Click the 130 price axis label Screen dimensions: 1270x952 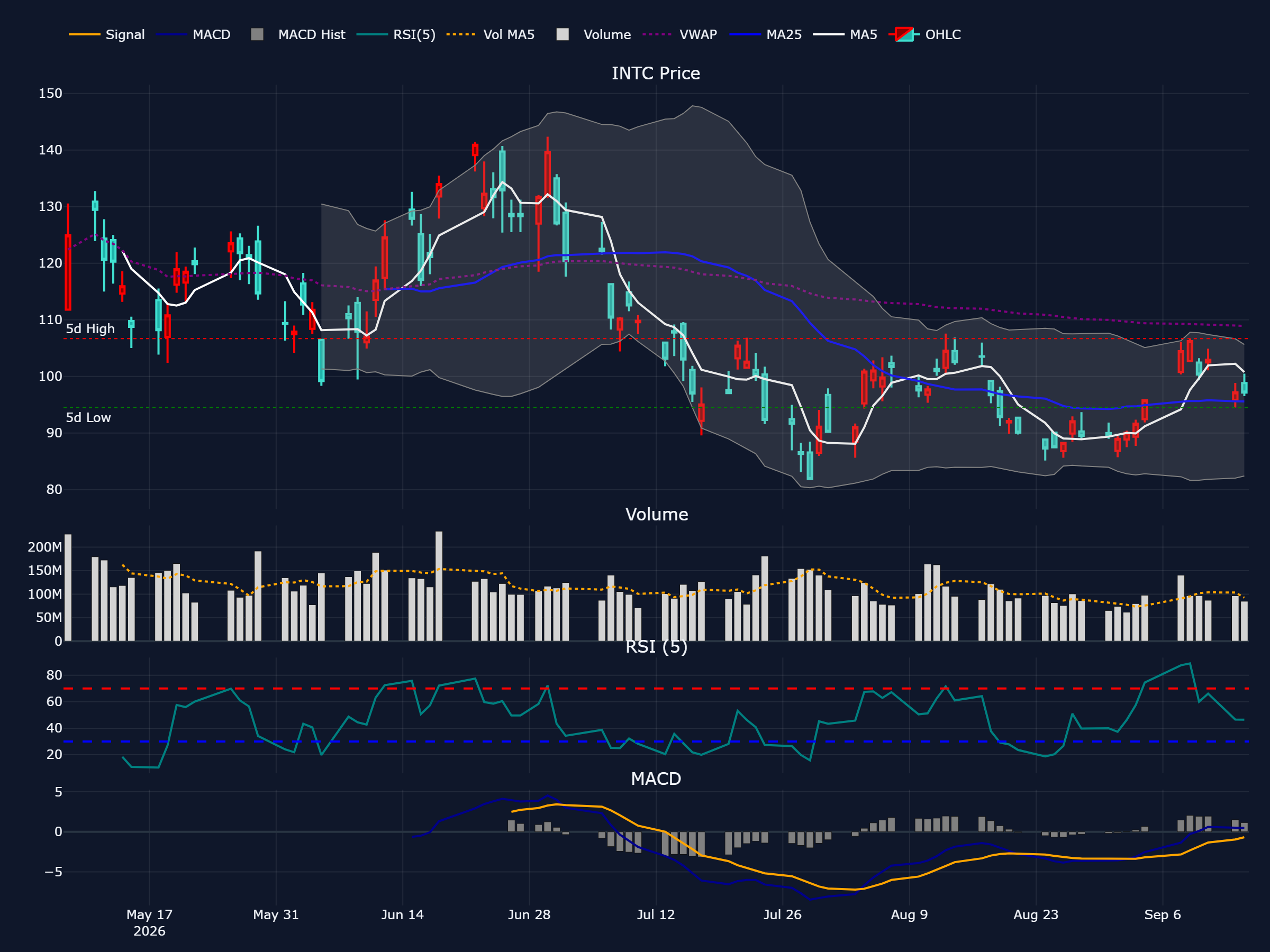pyautogui.click(x=50, y=207)
